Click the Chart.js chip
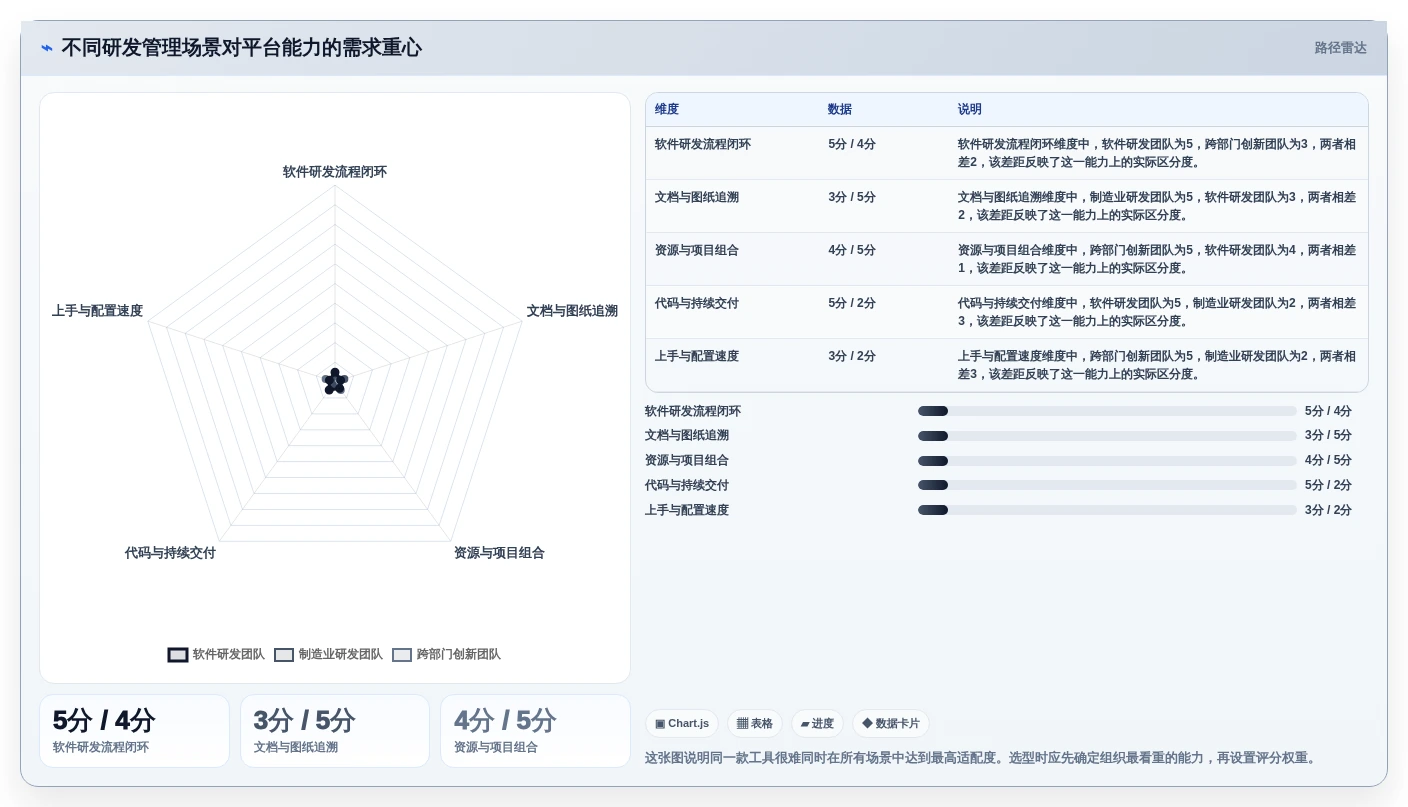Image resolution: width=1408 pixels, height=807 pixels. 682,723
